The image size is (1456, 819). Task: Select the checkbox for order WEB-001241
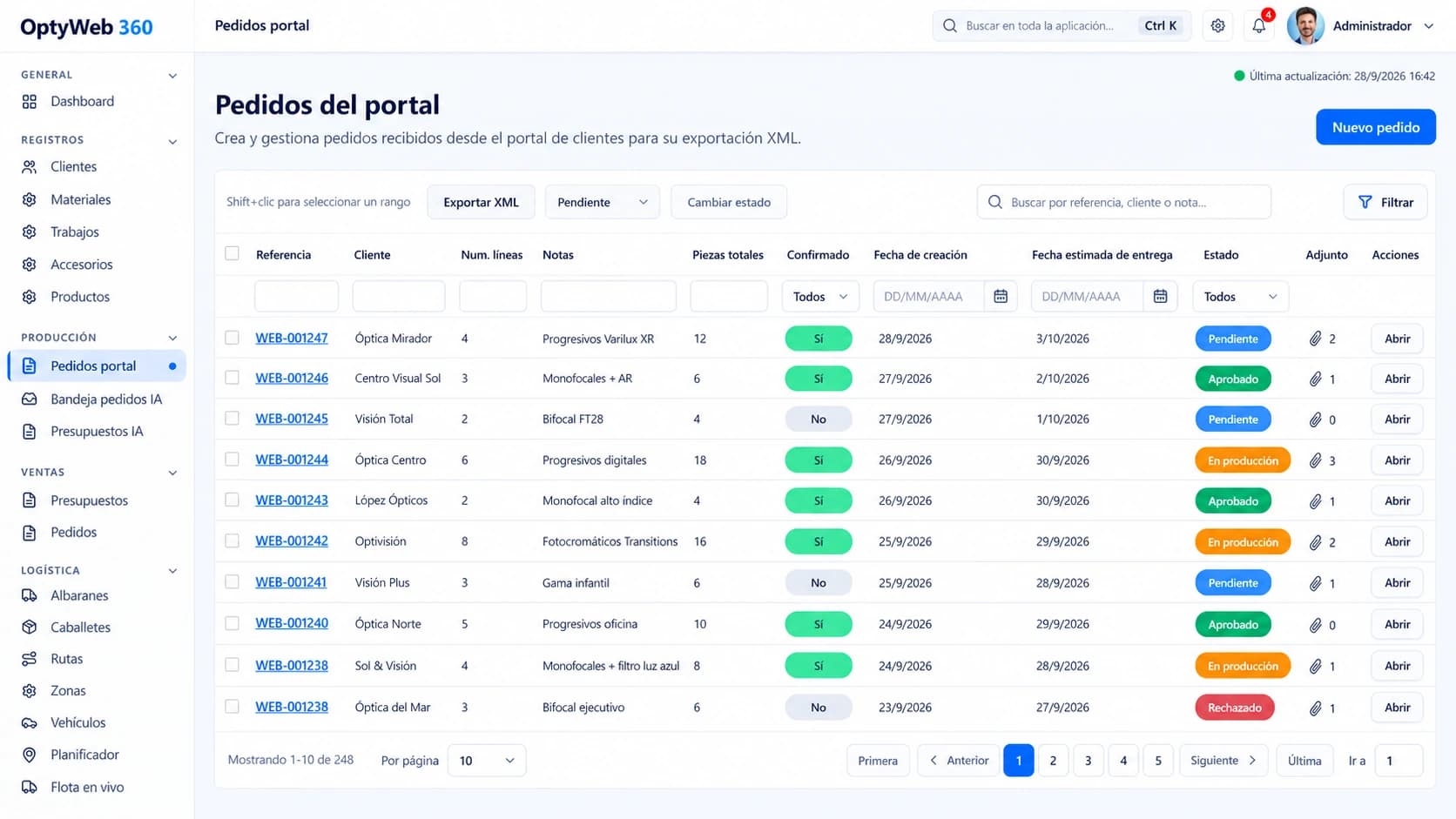[232, 582]
